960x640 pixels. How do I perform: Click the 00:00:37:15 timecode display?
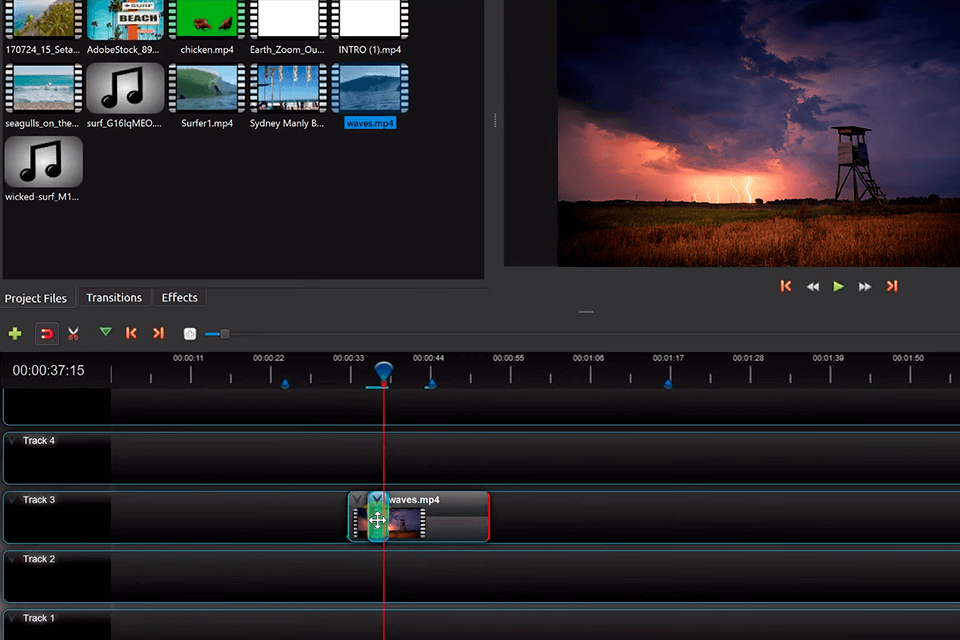click(x=48, y=371)
